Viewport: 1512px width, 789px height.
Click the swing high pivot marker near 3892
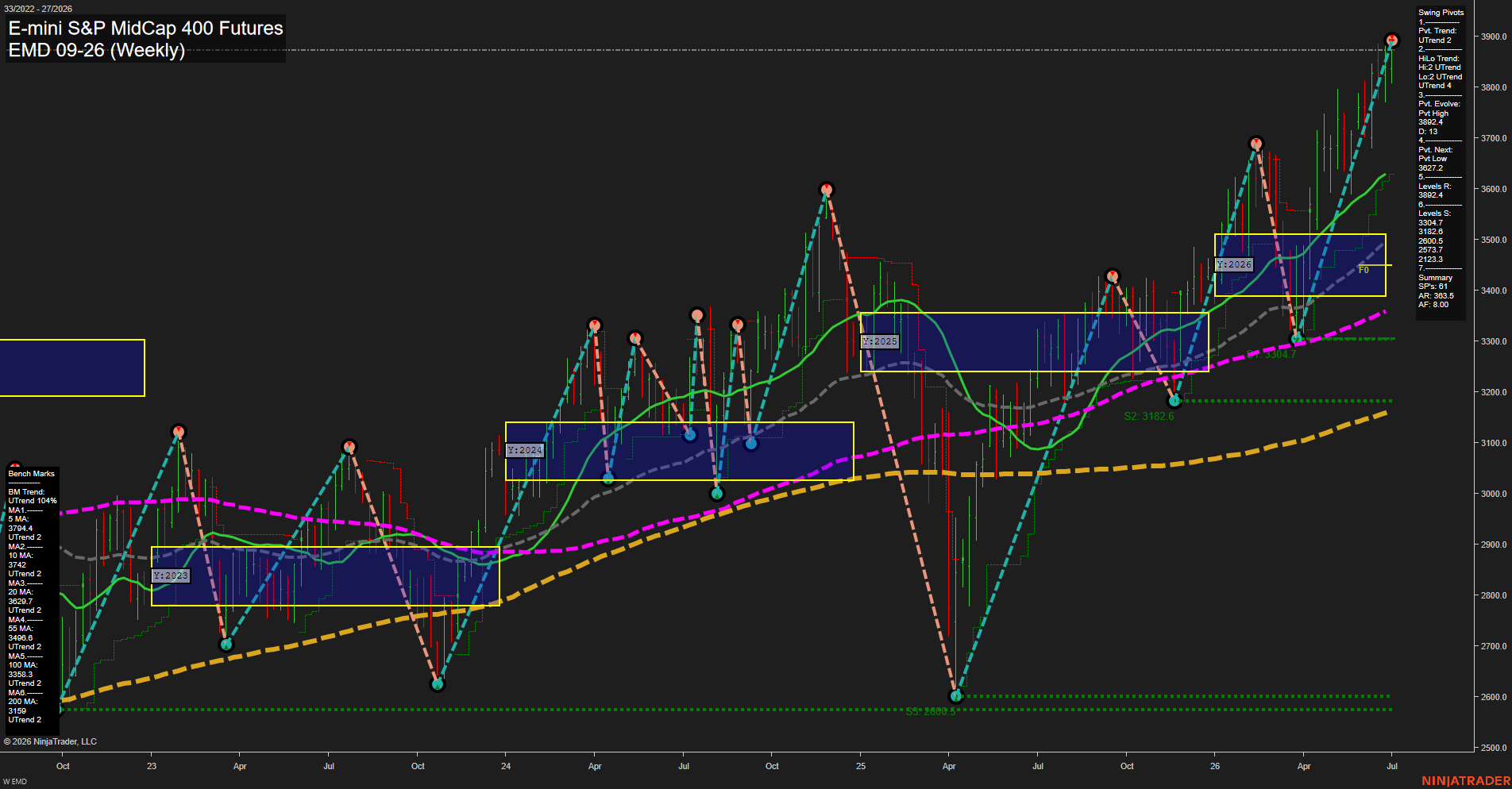(x=1391, y=40)
